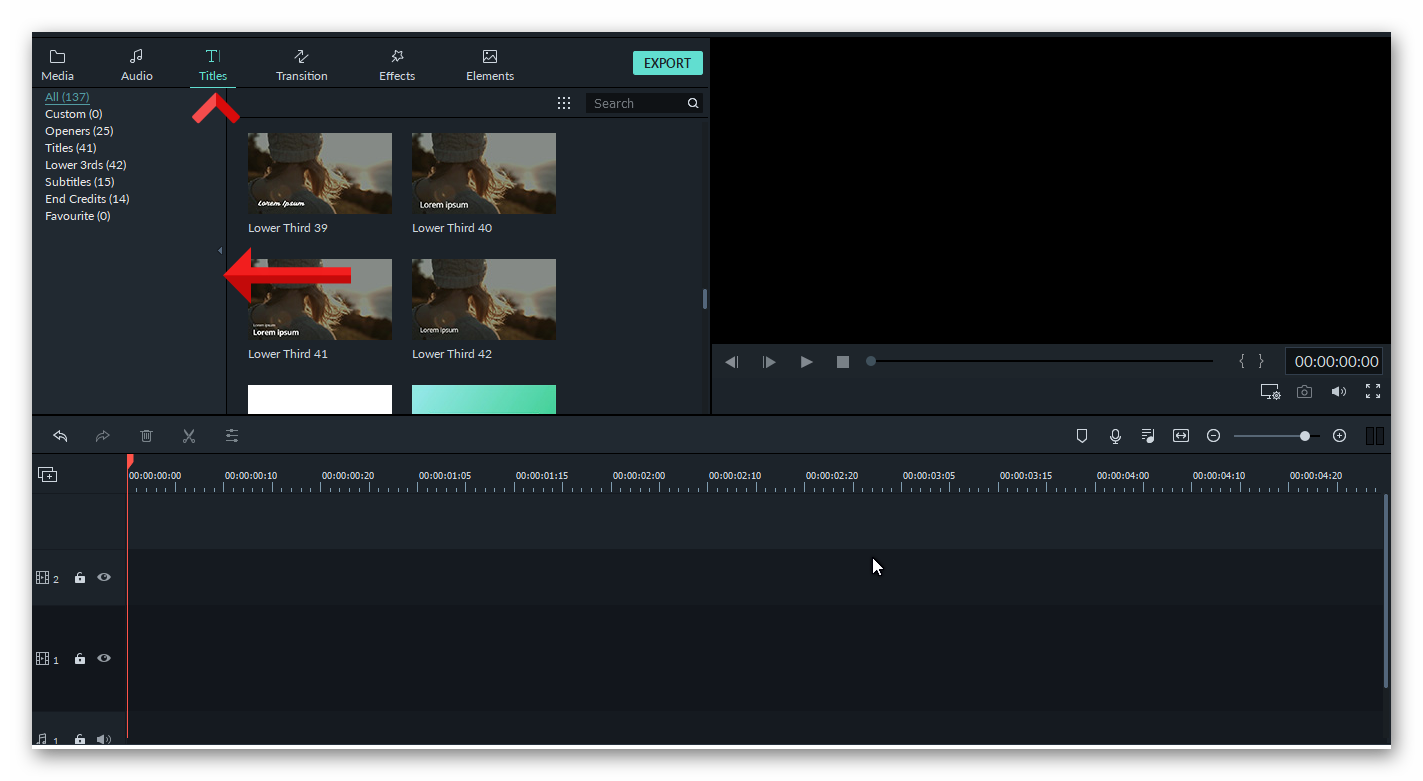Click the Add track icon
This screenshot has height=781, width=1423.
pyautogui.click(x=47, y=475)
